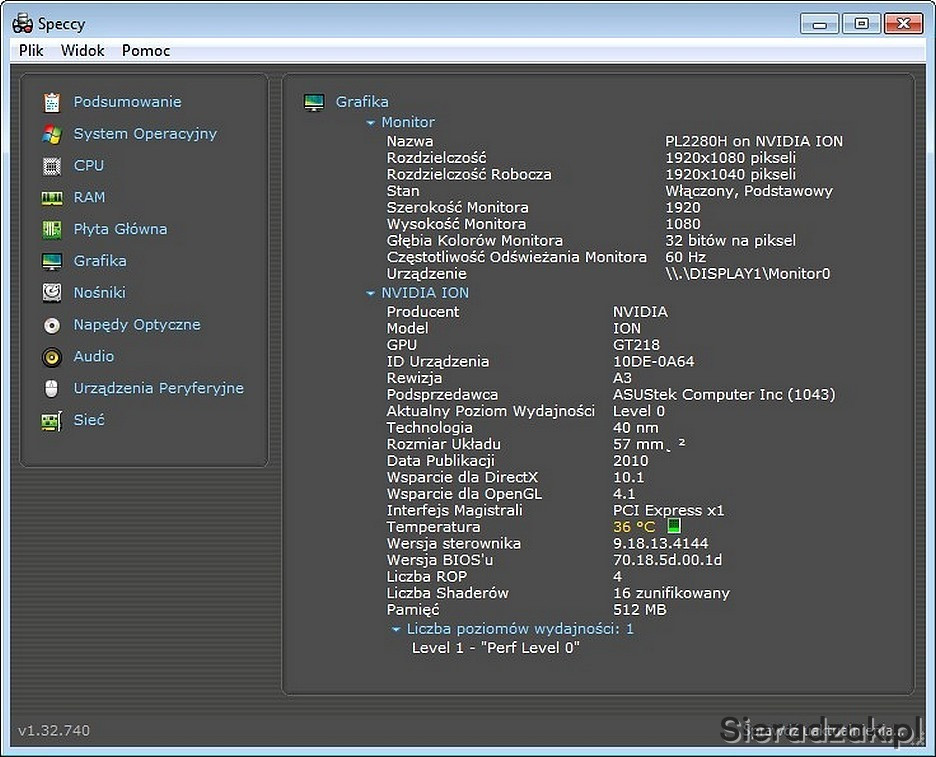Select Grafika in the sidebar
Viewport: 936px width, 757px height.
(x=100, y=261)
